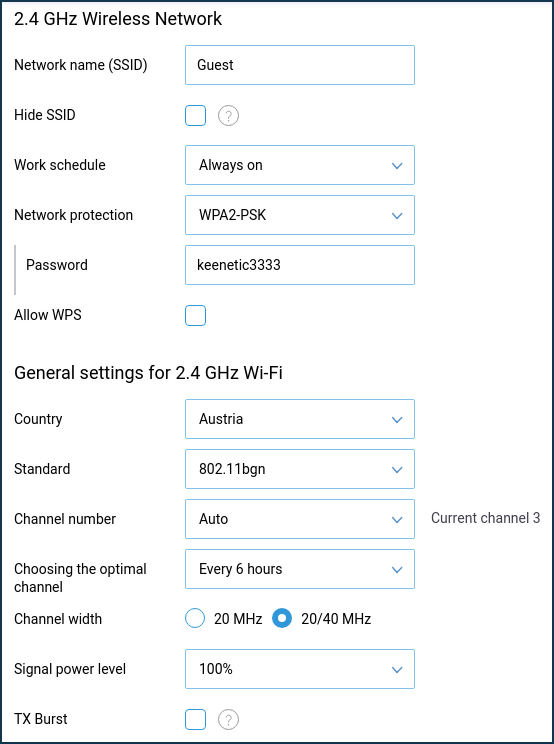Enable the Allow WPS checkbox
Screen dimensions: 554x744
[195, 316]
